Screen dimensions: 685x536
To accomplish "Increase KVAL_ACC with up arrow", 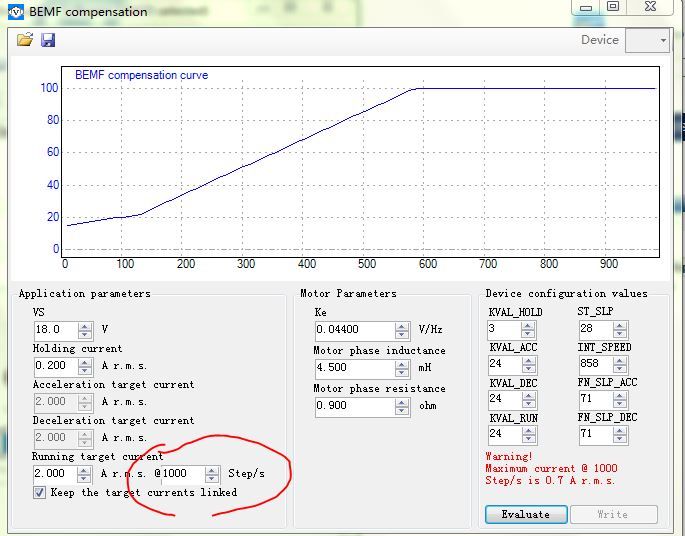I will pos(529,361).
